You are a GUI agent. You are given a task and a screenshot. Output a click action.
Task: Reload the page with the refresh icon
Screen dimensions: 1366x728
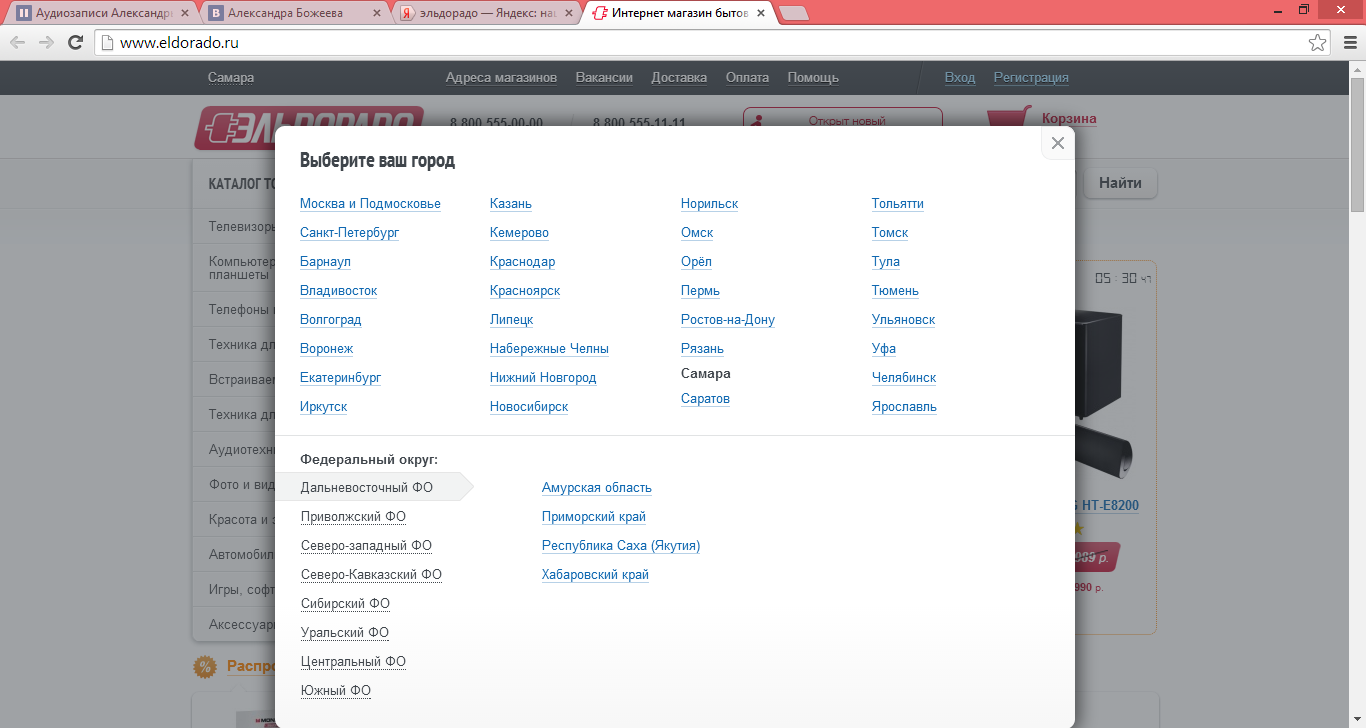tap(75, 43)
